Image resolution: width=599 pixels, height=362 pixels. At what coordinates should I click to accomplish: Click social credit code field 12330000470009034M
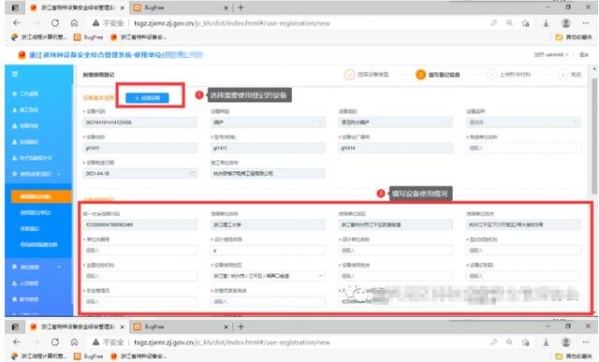pyautogui.click(x=140, y=225)
